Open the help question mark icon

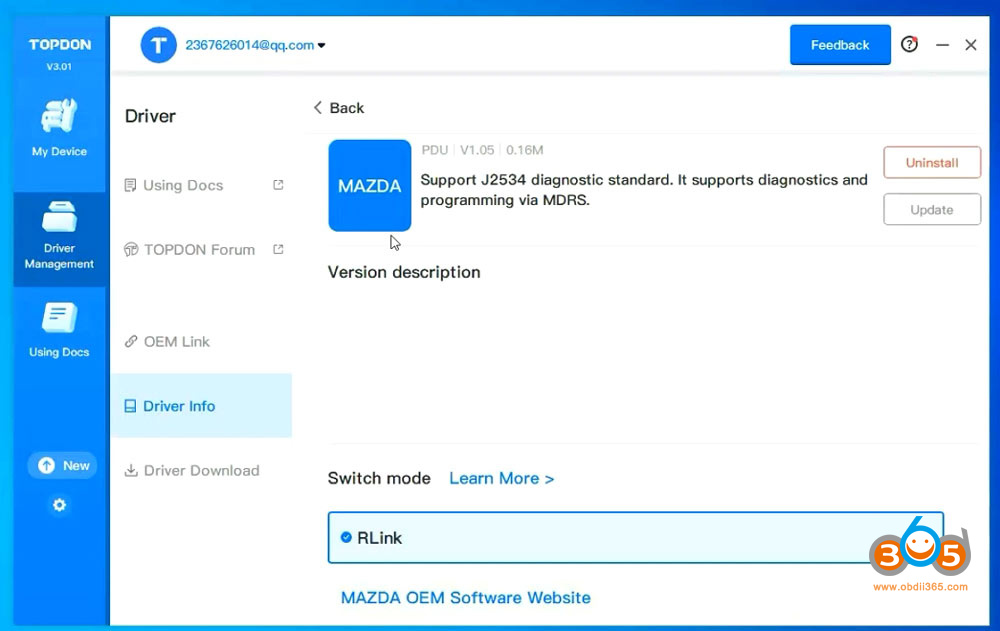909,44
